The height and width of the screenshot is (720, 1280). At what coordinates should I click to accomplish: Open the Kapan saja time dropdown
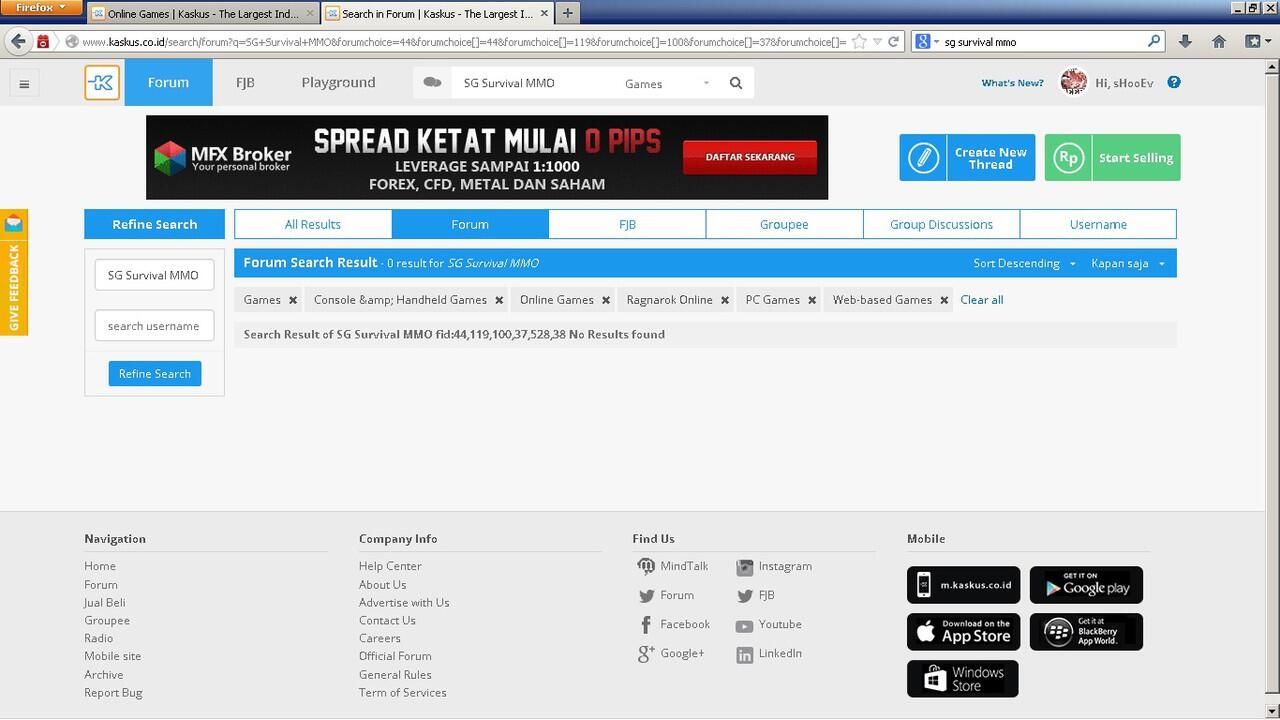point(1128,263)
